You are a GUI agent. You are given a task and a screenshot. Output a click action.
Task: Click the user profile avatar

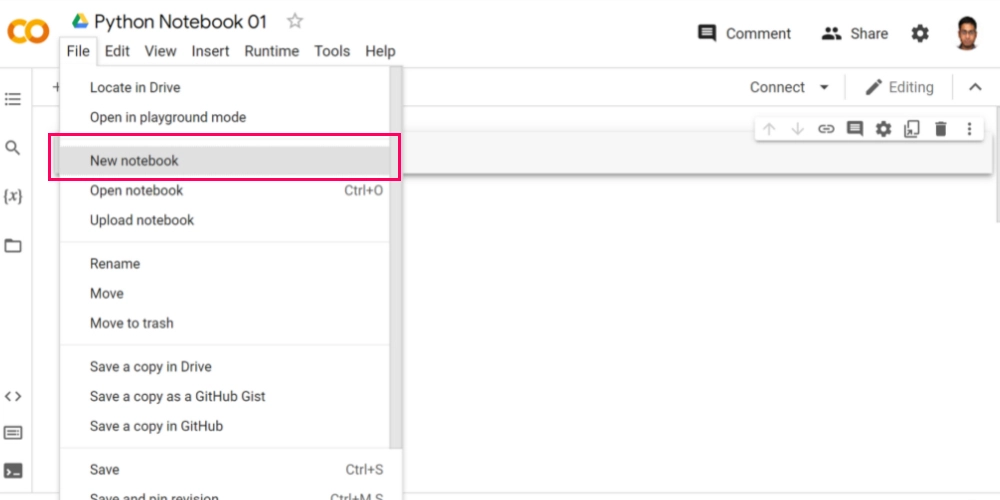966,33
